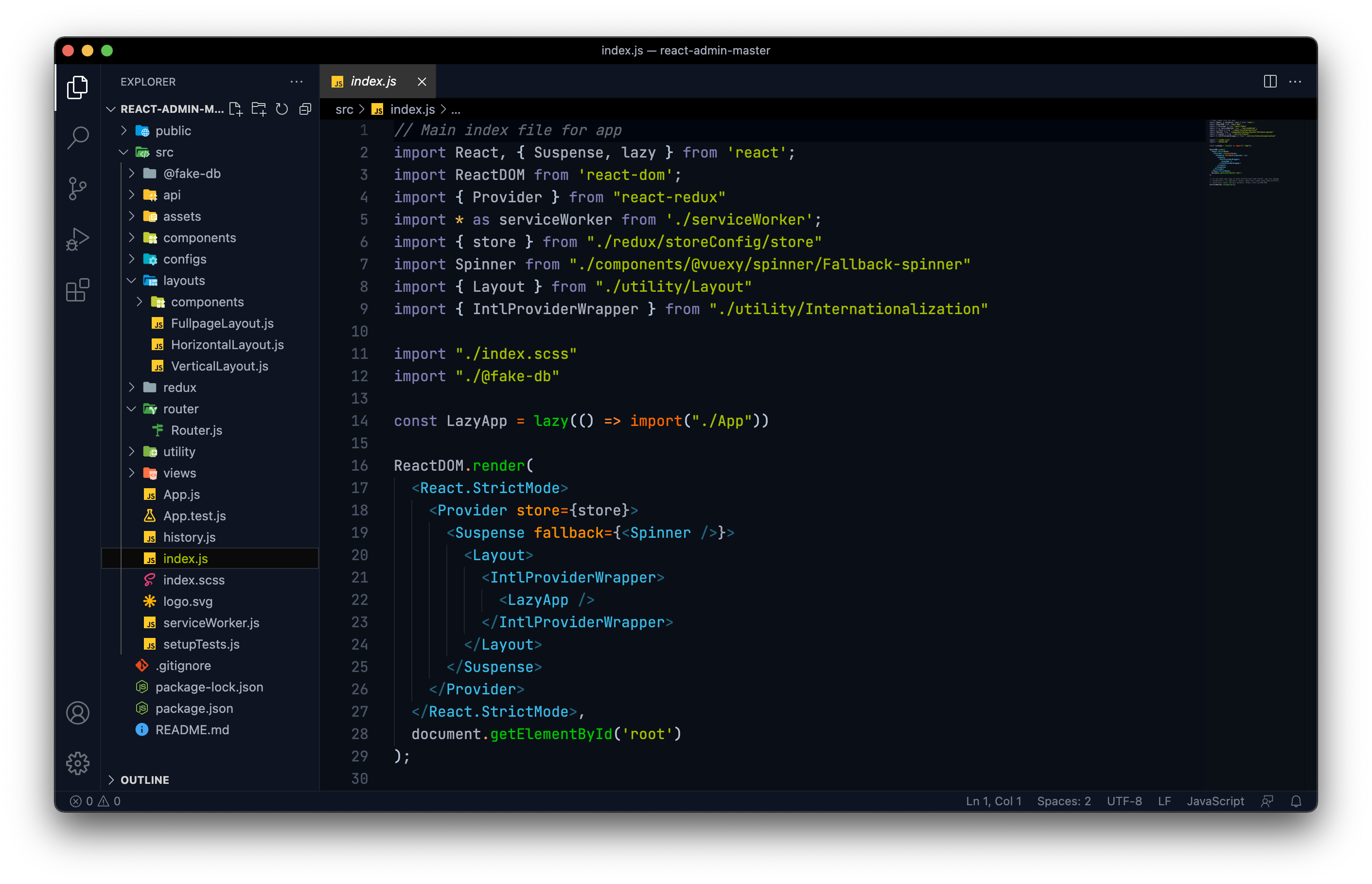Expand the redux folder
Screen dimensions: 1372x884
(179, 388)
